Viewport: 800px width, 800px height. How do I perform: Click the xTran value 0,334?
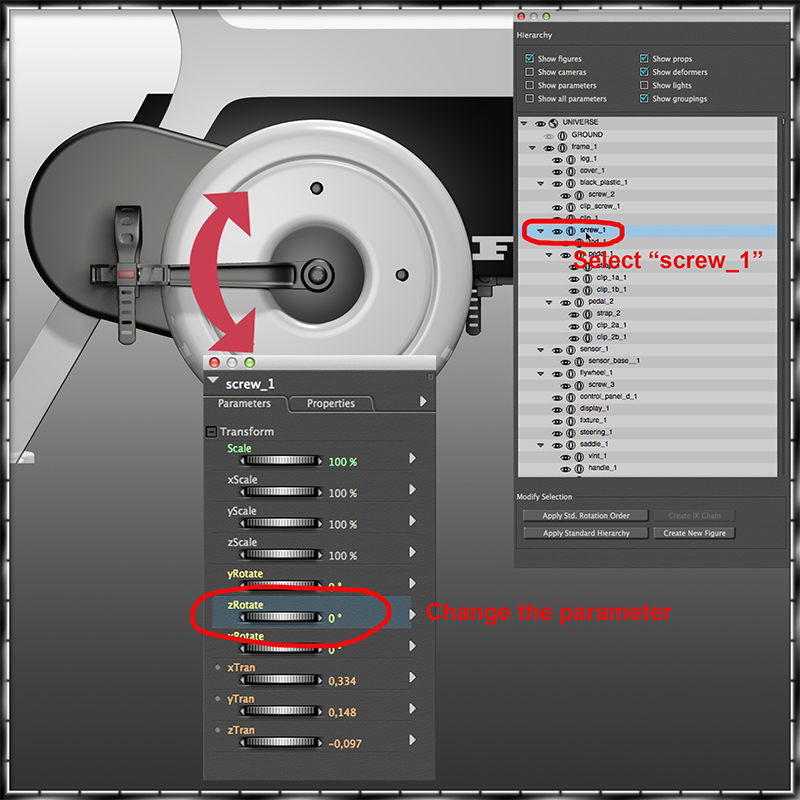[342, 681]
